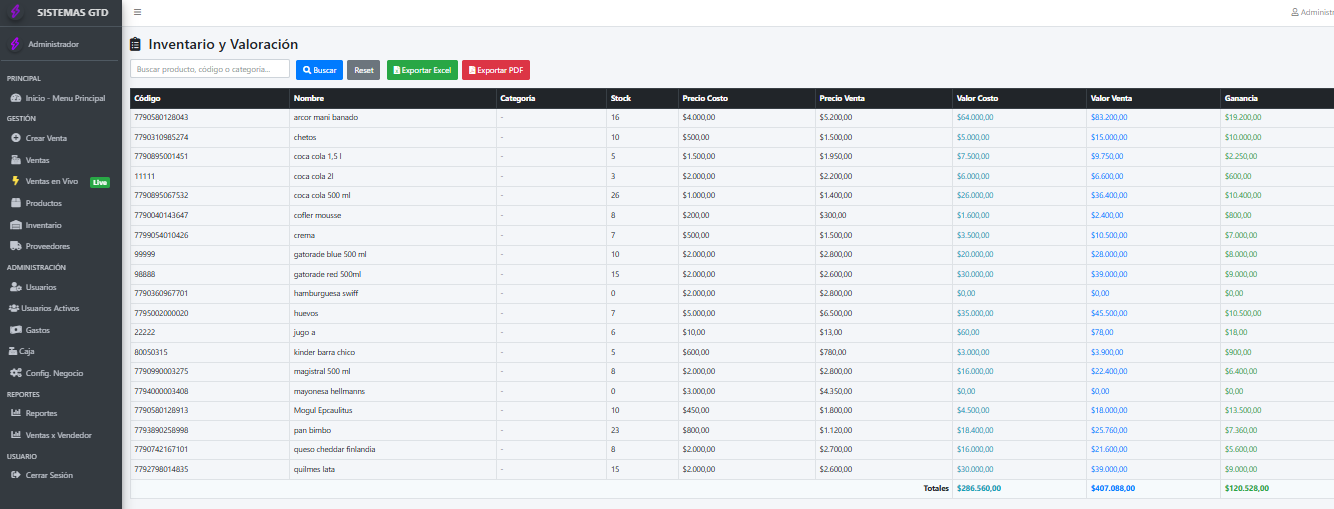Click the Usuarios Activos group icon

coord(13,308)
